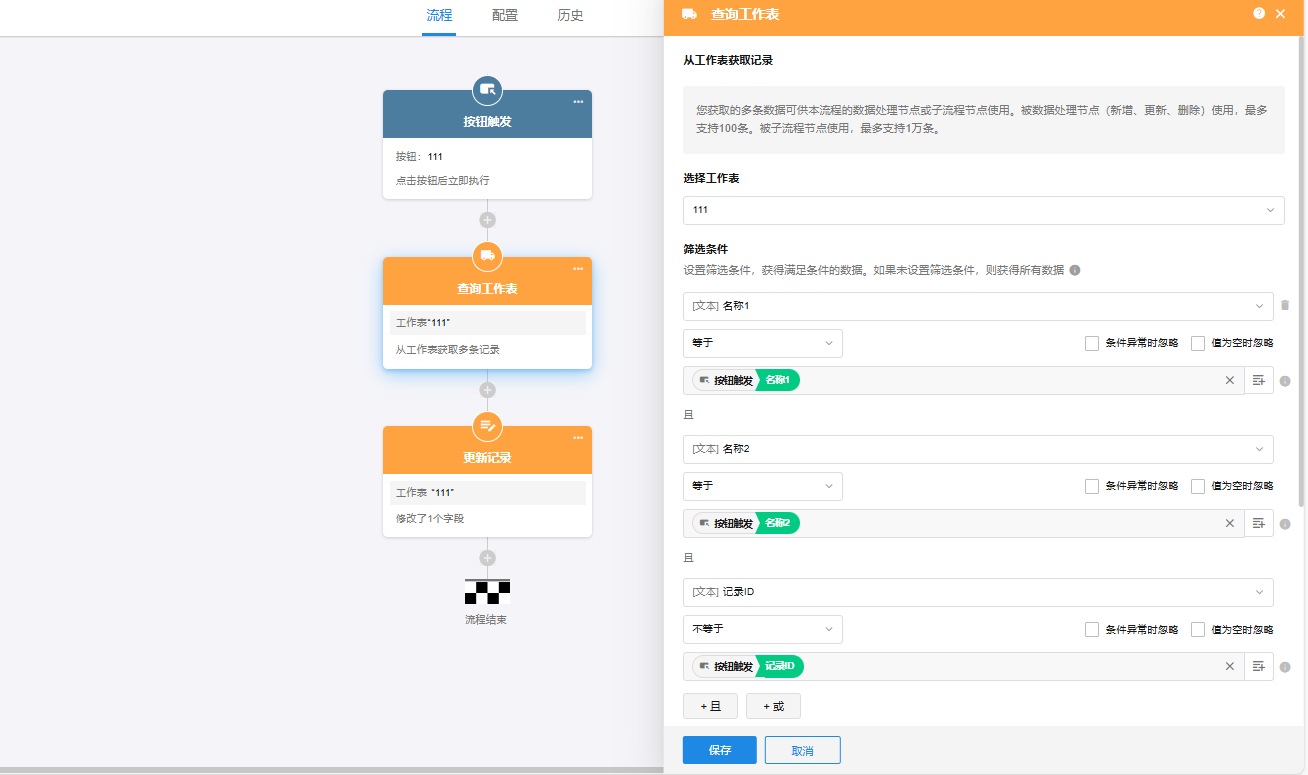Screen dimensions: 1308x775
Task: Open more options on 按钮触发 node
Action: click(x=578, y=102)
